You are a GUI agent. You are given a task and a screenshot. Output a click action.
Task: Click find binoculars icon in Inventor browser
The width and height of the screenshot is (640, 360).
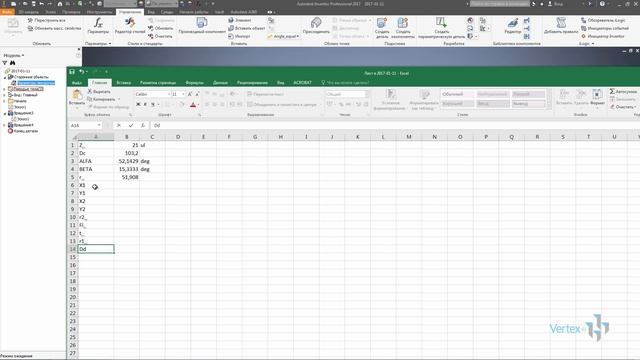13,63
